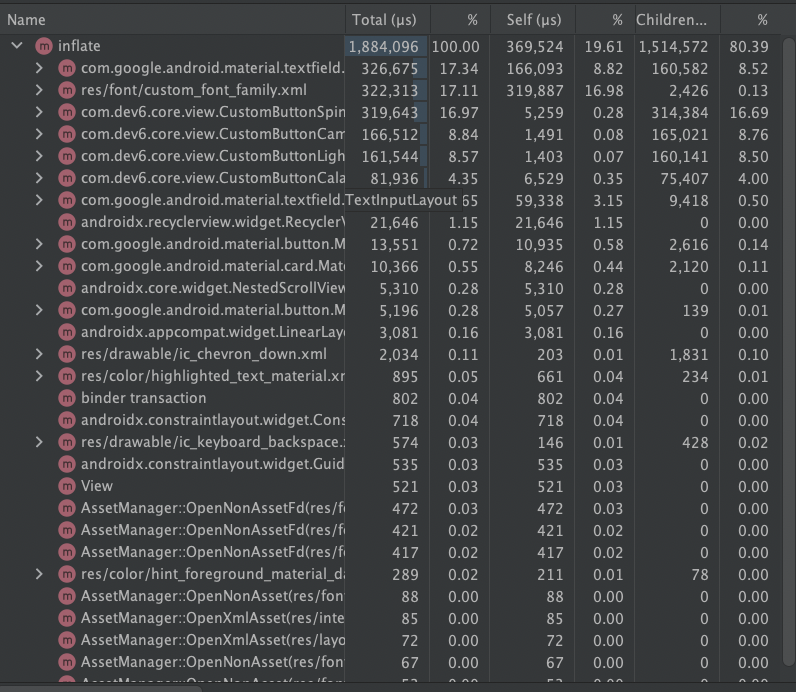
Task: Click Total value 161,544
Action: 389,157
